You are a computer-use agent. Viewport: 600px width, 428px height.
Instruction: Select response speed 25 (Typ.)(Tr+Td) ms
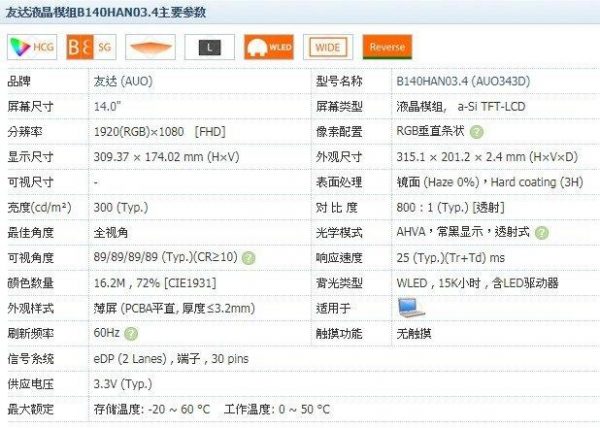pos(451,258)
